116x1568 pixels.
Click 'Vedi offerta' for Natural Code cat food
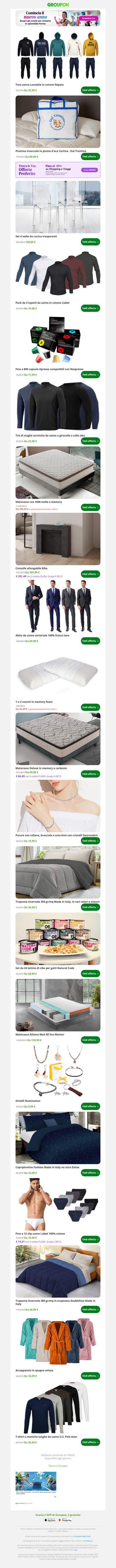point(90,973)
